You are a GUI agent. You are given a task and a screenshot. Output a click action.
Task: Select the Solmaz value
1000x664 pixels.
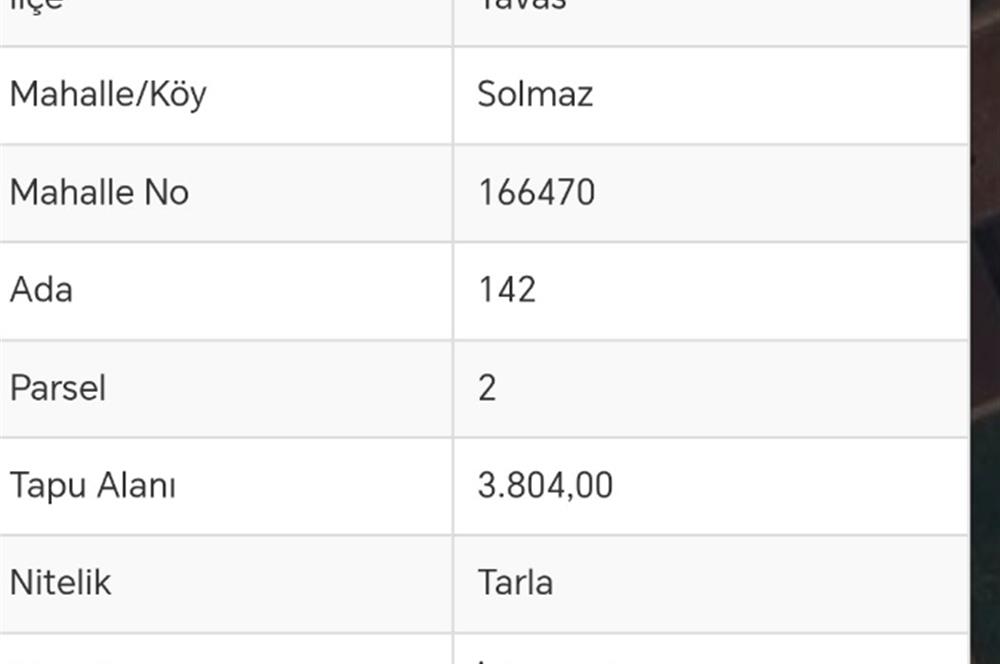[535, 95]
